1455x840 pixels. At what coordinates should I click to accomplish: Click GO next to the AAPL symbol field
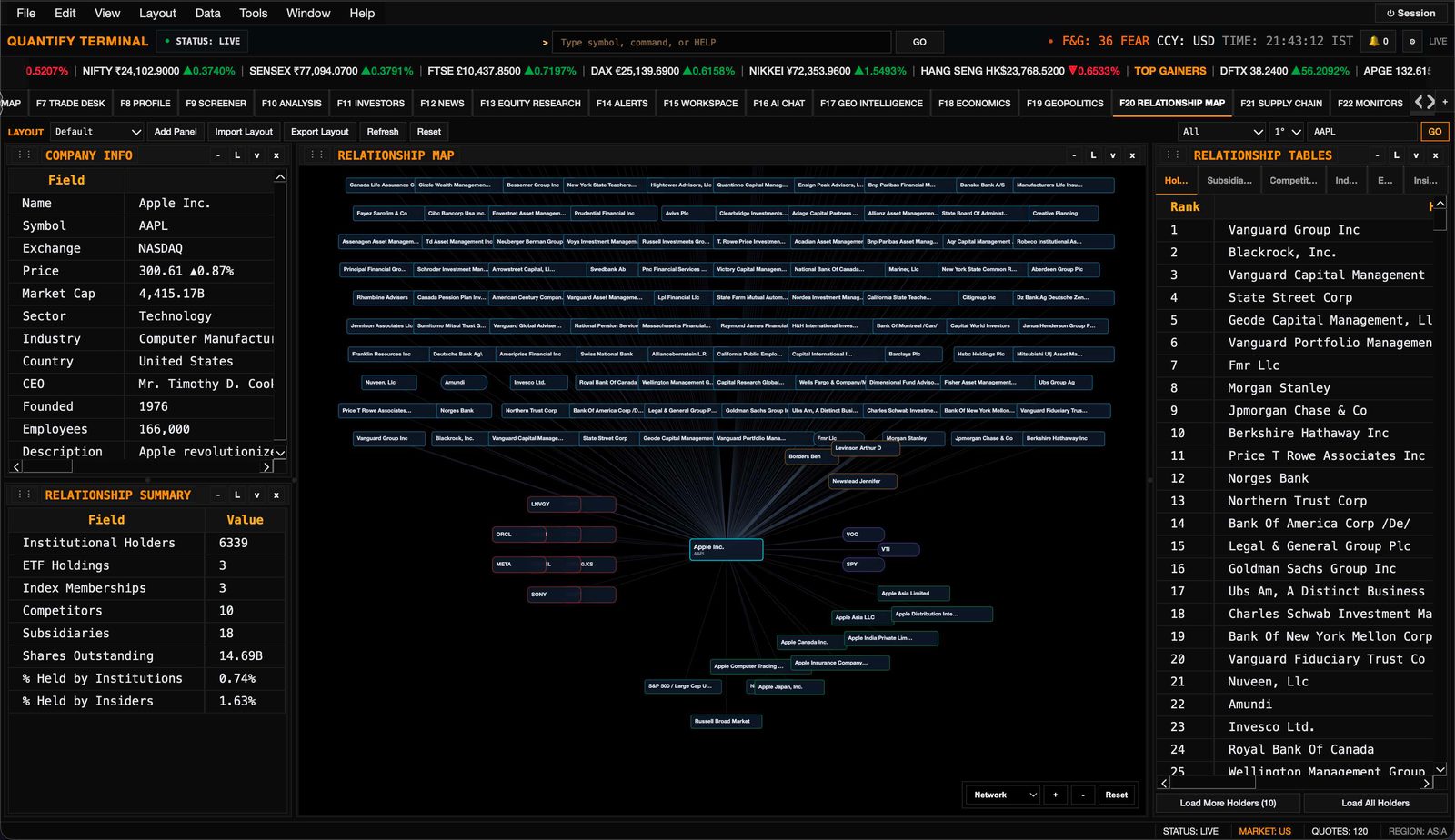tap(1434, 132)
